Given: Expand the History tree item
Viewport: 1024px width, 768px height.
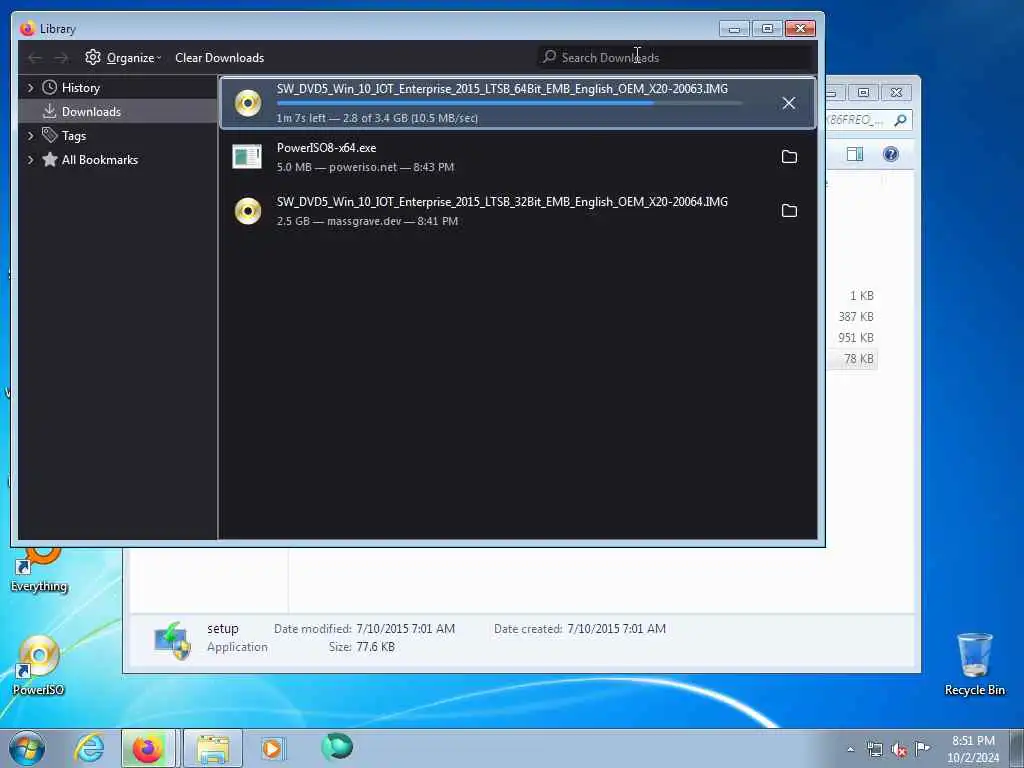Looking at the screenshot, I should point(30,88).
